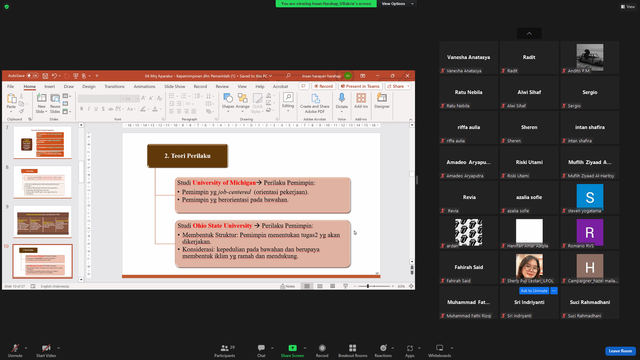Click the Reading View icon in status bar

(x=333, y=286)
